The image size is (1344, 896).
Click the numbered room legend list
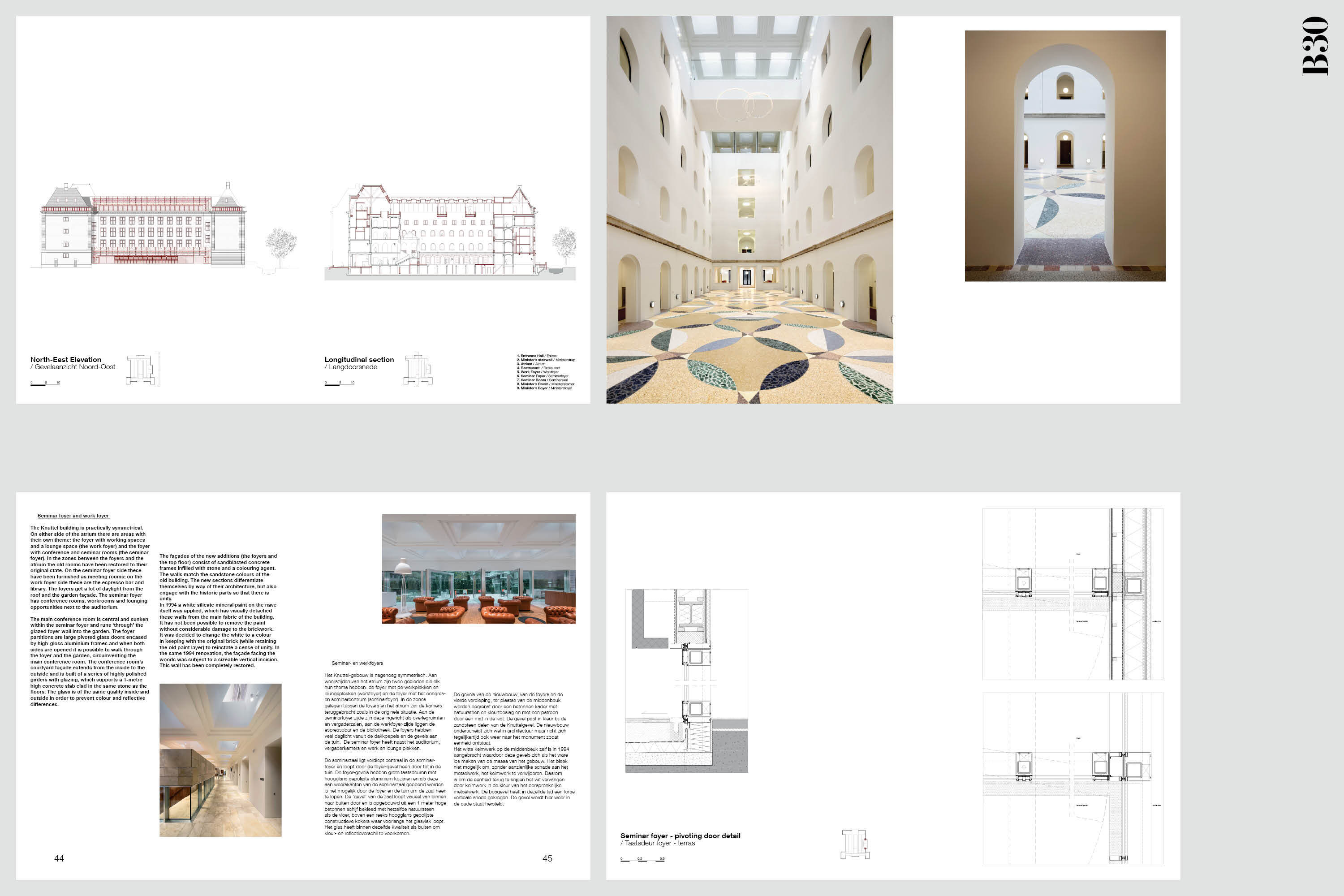(546, 372)
